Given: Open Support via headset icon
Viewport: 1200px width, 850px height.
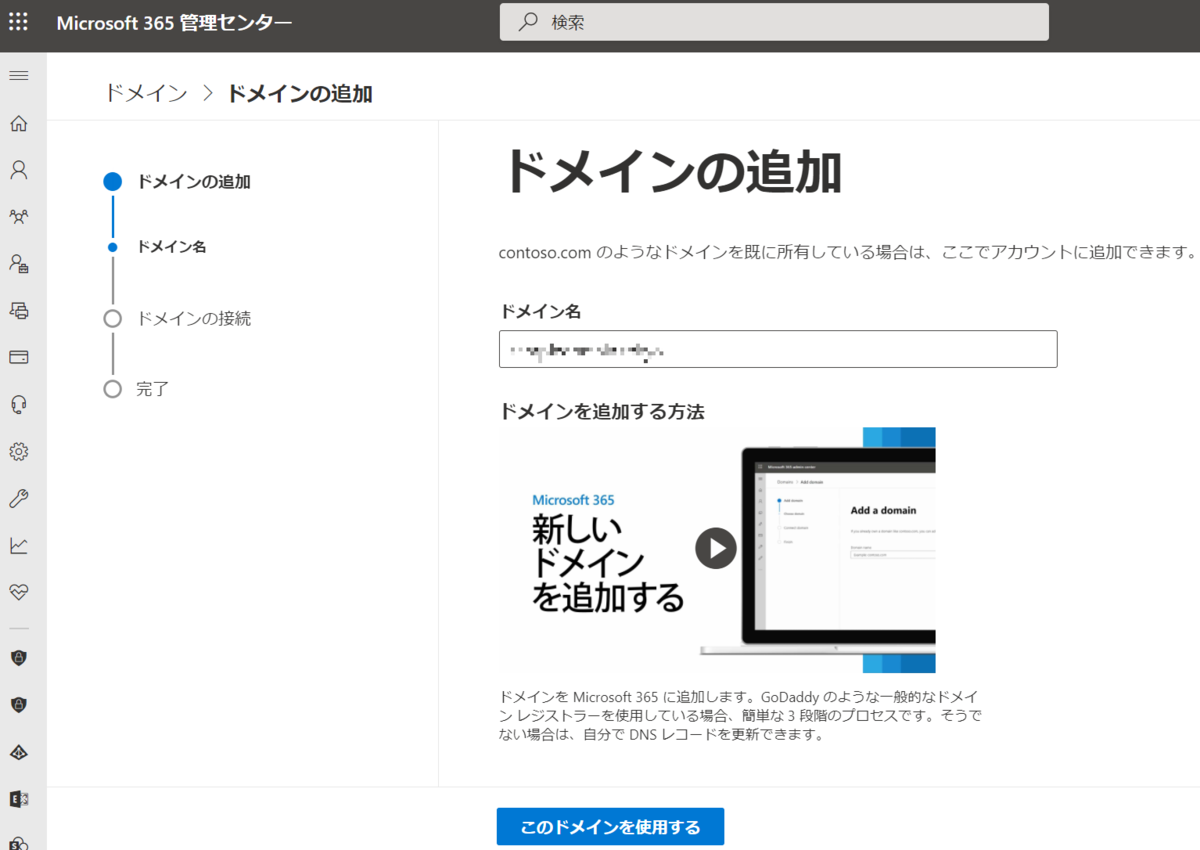Looking at the screenshot, I should click(x=19, y=404).
